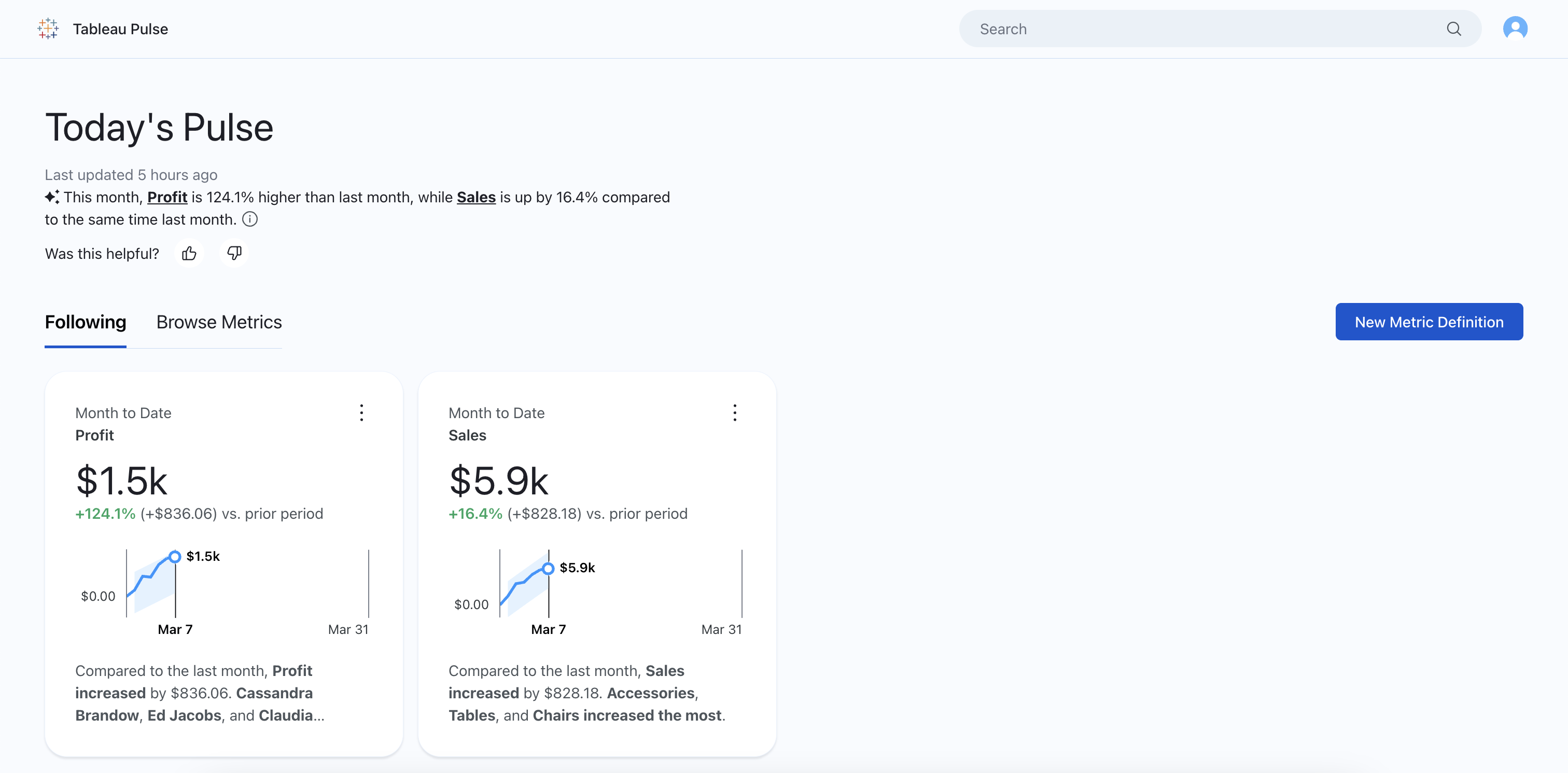Click the AI sparkle insight icon
This screenshot has height=773, width=1568.
point(52,197)
